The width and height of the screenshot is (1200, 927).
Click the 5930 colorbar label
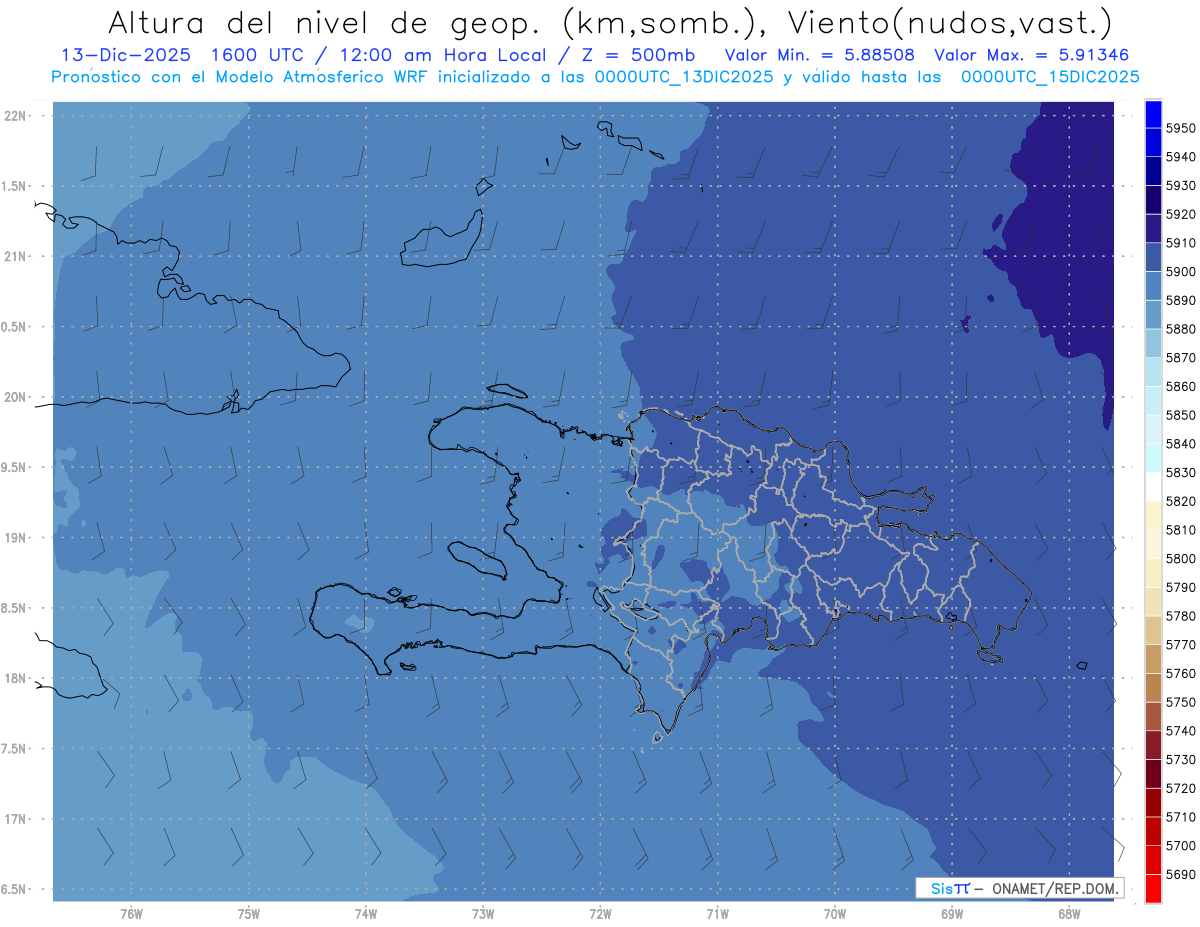(1180, 186)
